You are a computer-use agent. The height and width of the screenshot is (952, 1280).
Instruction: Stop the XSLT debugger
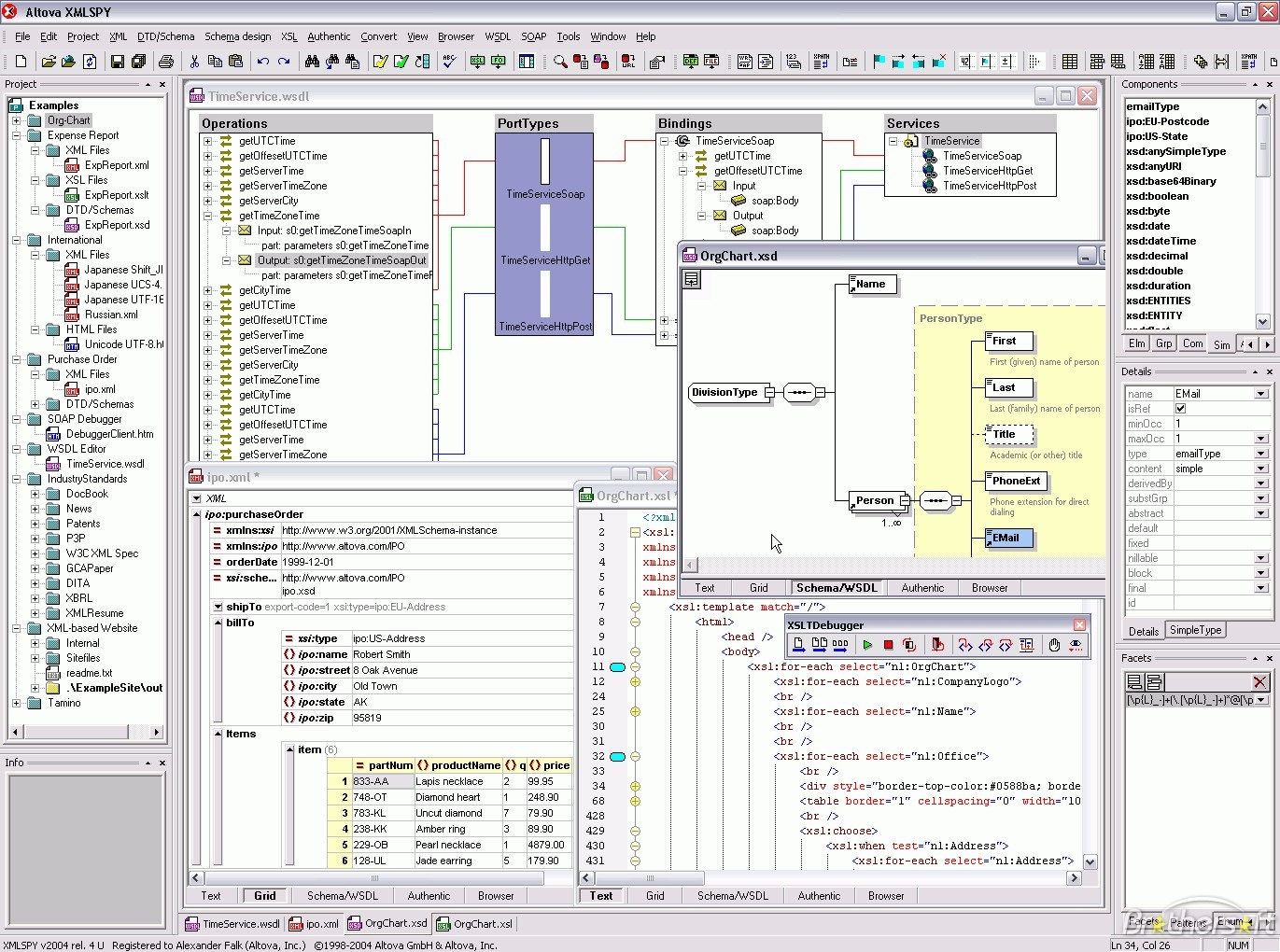point(889,645)
